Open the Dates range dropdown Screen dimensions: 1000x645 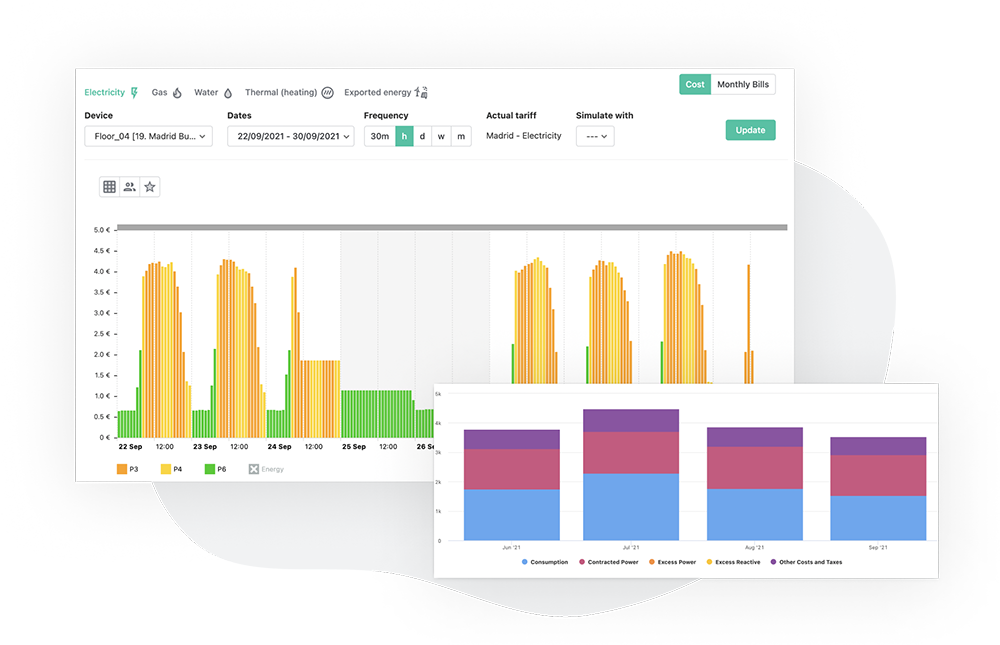[x=290, y=136]
